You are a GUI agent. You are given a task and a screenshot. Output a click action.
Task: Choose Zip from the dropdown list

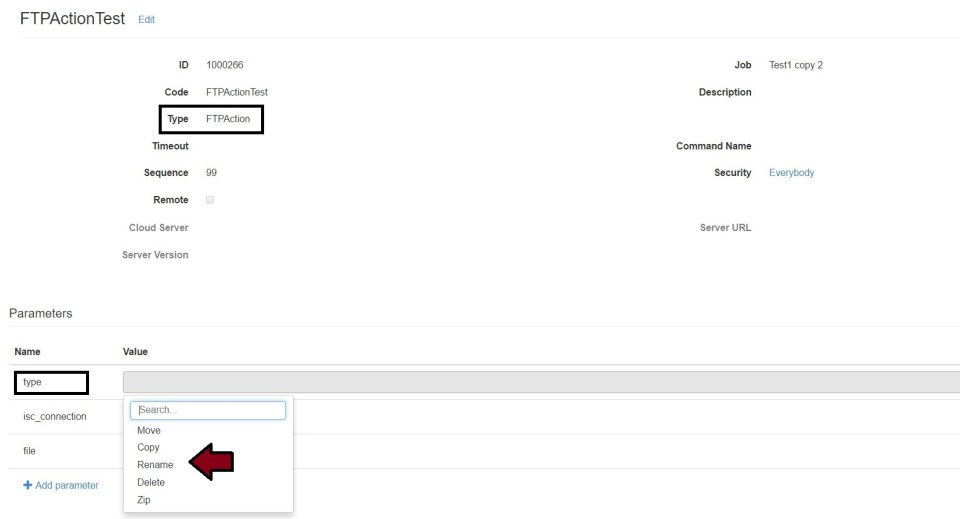click(x=143, y=499)
